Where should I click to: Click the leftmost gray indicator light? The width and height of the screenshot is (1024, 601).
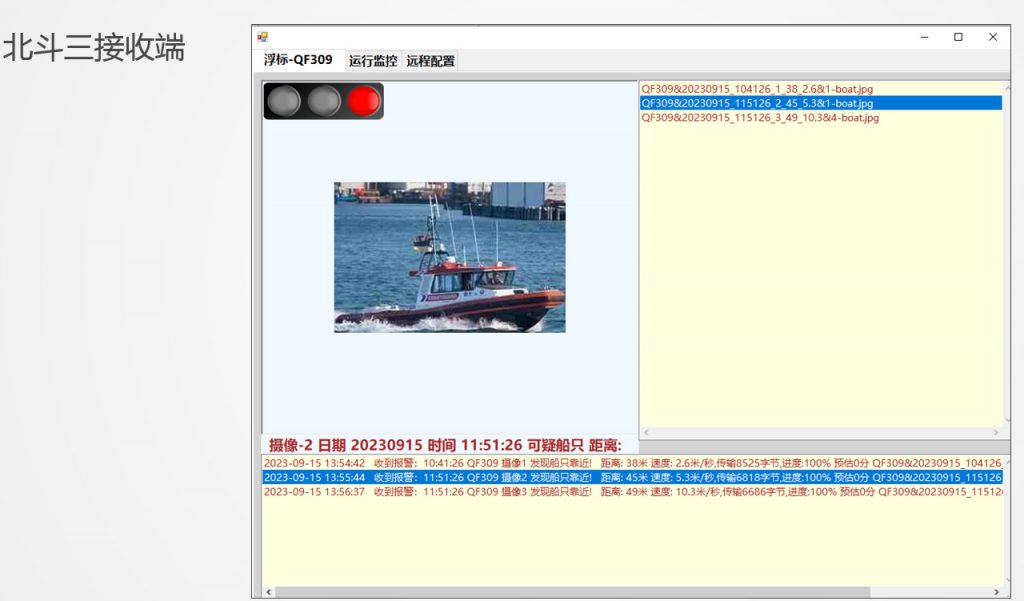[284, 100]
